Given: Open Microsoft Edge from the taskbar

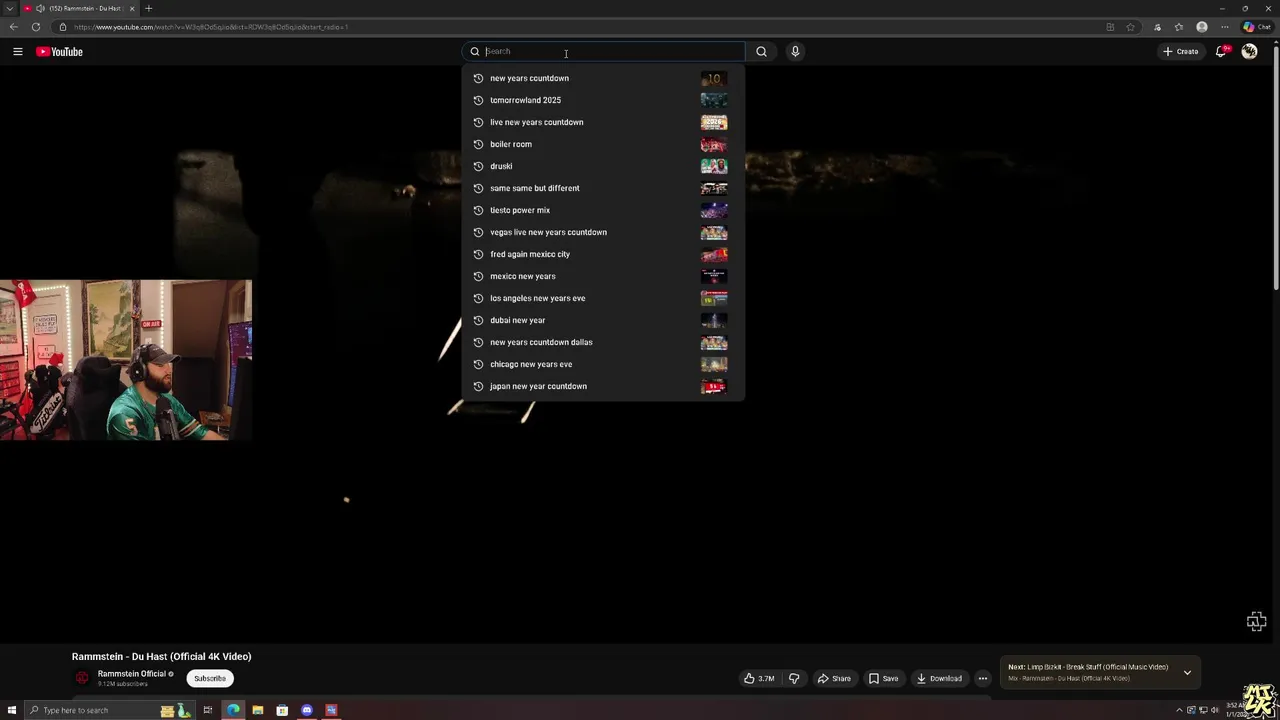Looking at the screenshot, I should [233, 710].
